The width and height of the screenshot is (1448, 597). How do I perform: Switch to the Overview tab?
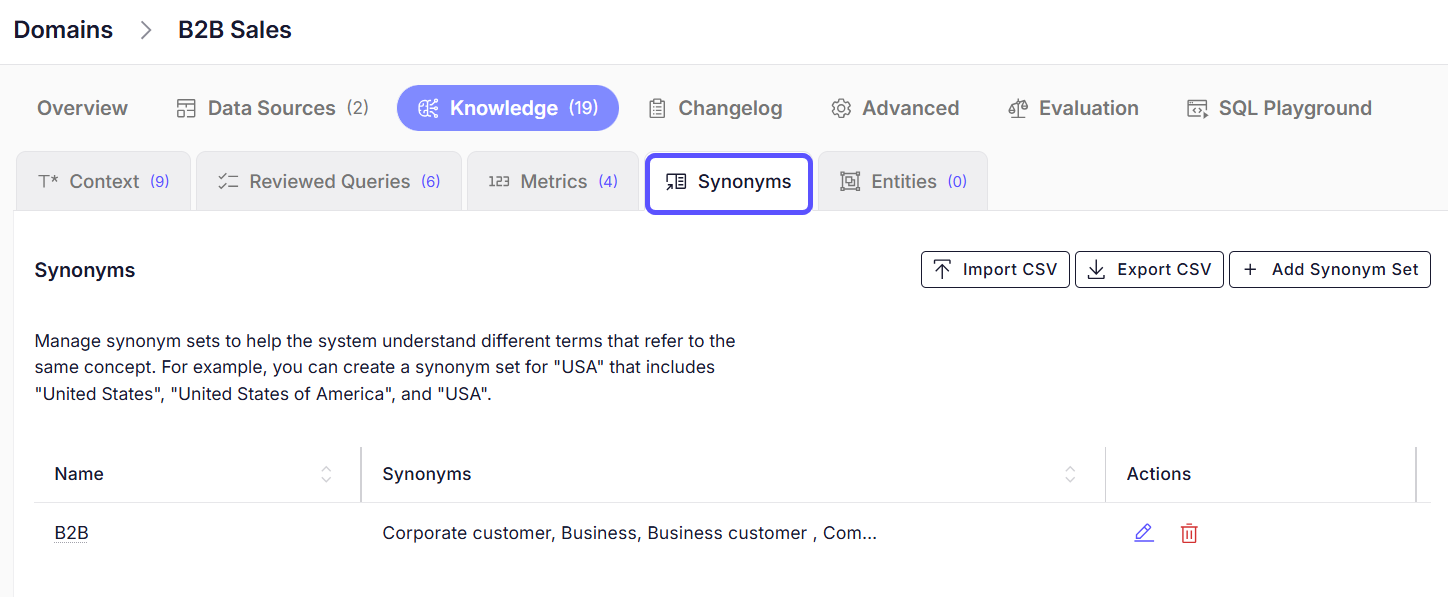[x=82, y=107]
